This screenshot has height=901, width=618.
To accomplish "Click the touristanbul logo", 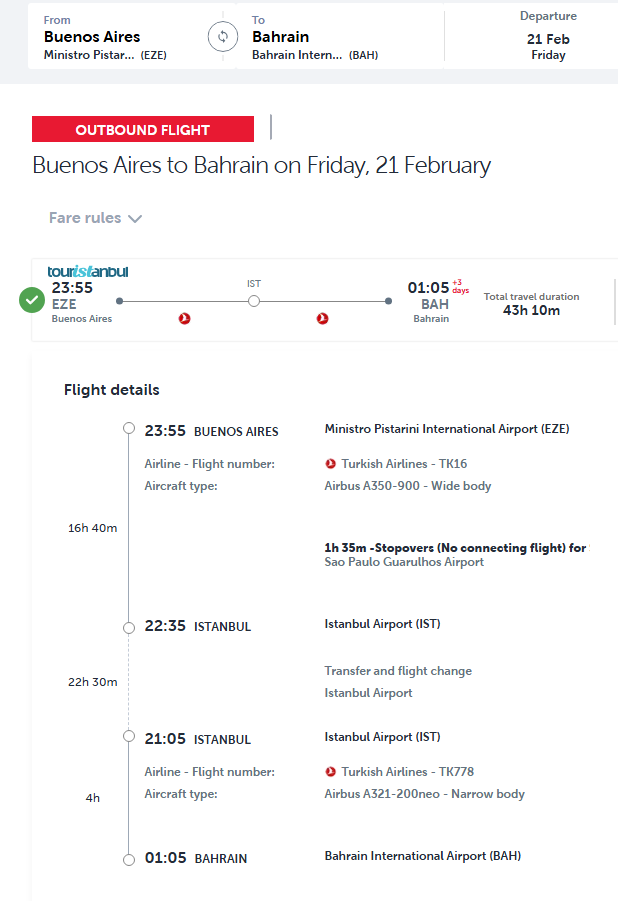I will (x=88, y=271).
